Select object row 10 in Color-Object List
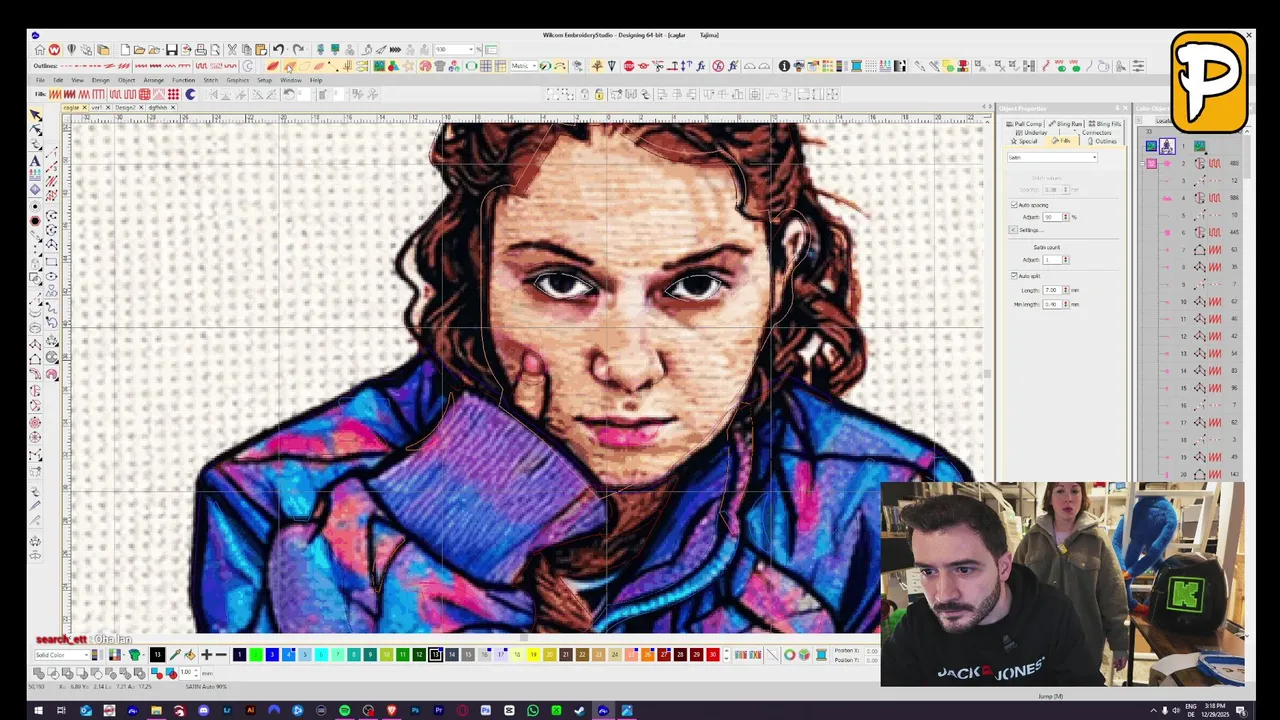1280x720 pixels. [1192, 302]
